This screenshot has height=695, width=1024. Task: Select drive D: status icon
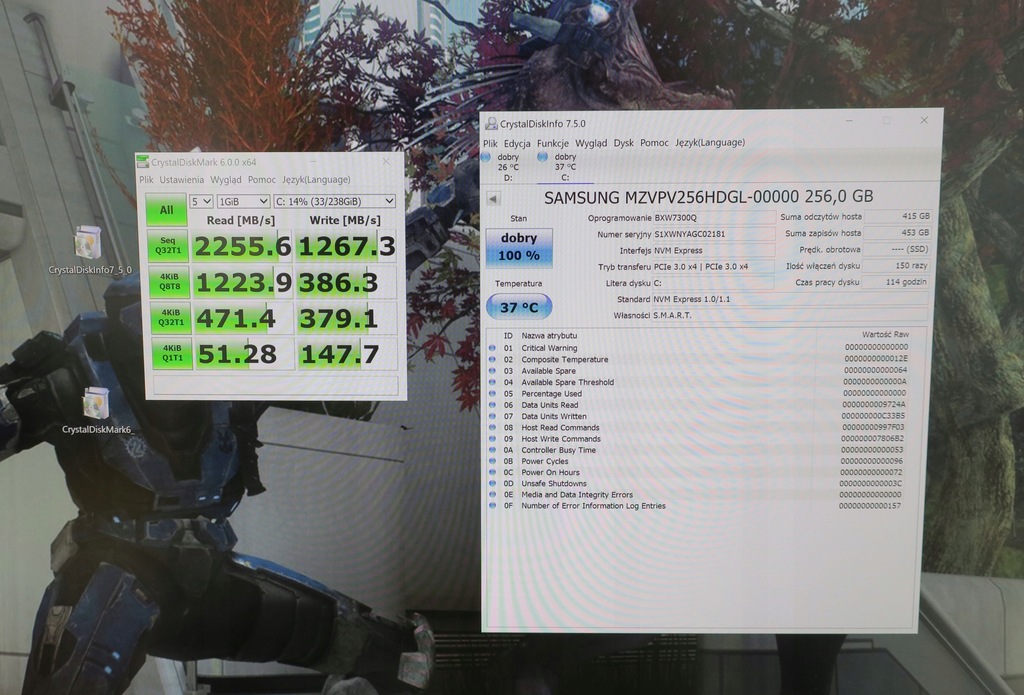pyautogui.click(x=486, y=157)
